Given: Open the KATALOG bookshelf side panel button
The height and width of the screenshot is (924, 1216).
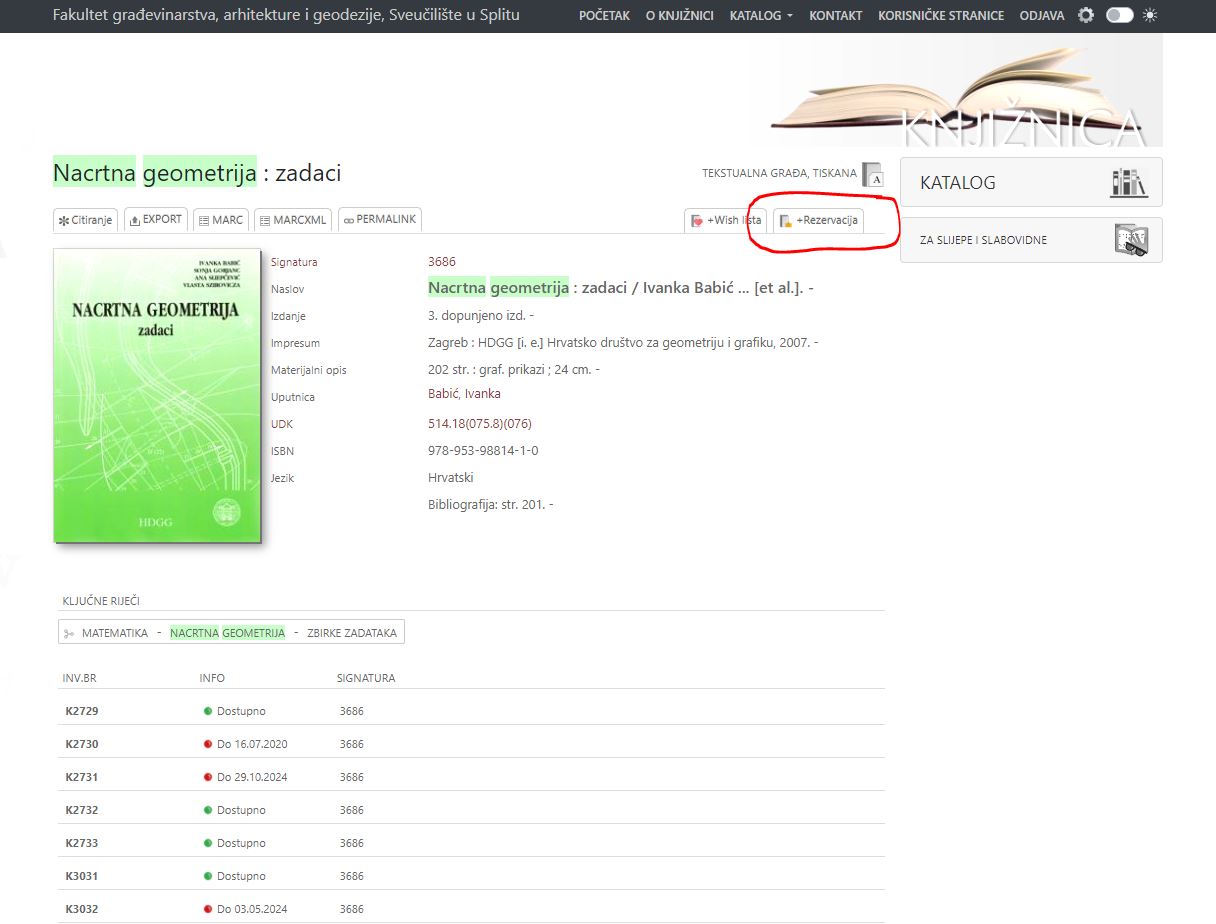Looking at the screenshot, I should (1031, 183).
